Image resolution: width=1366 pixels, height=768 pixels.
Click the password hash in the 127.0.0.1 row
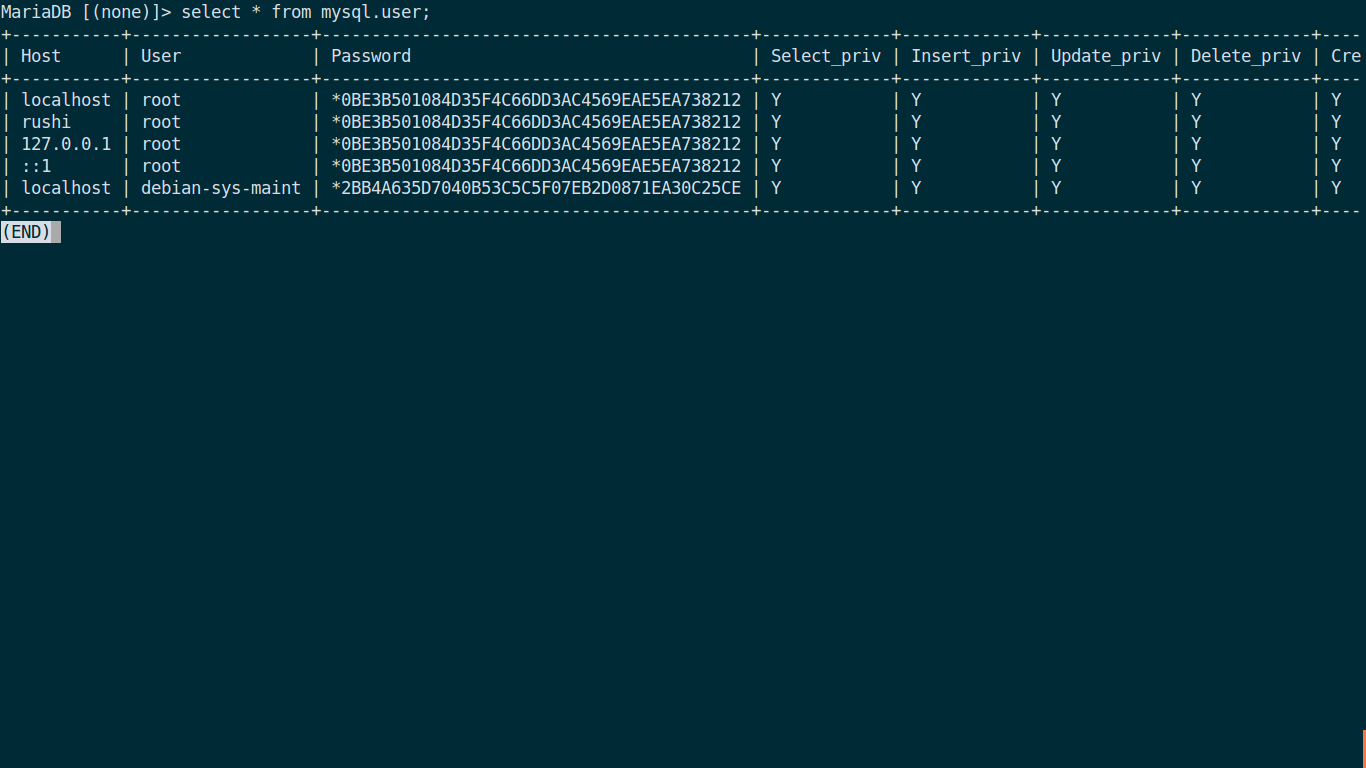(x=536, y=144)
